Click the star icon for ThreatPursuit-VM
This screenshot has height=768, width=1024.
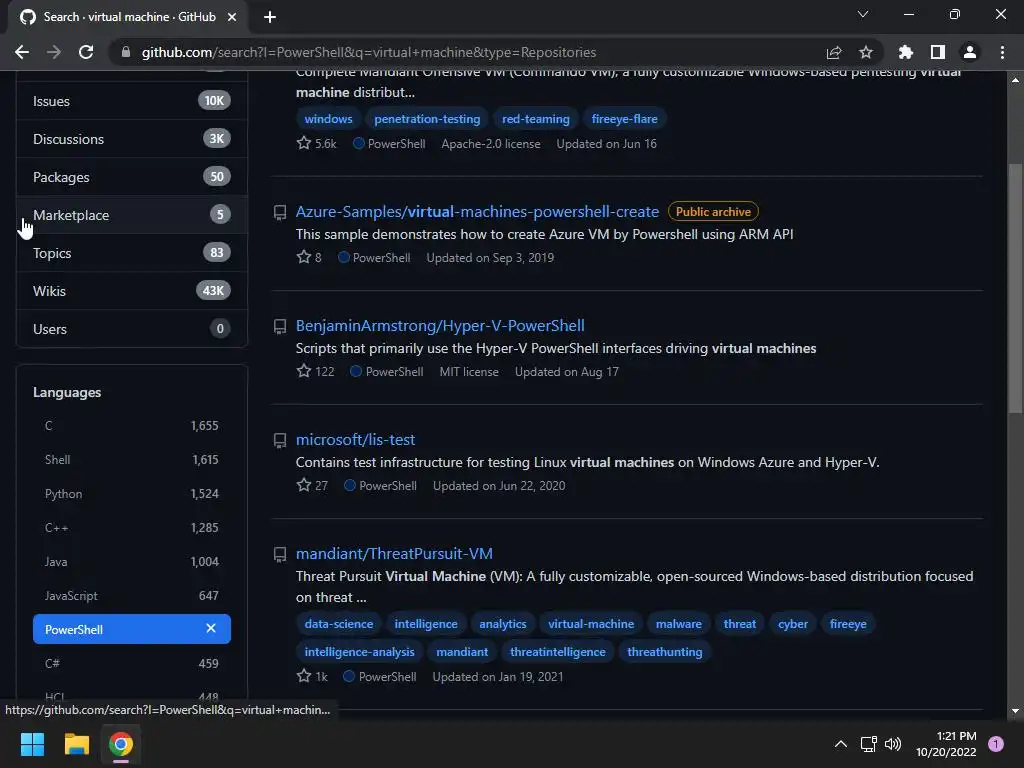coord(304,676)
